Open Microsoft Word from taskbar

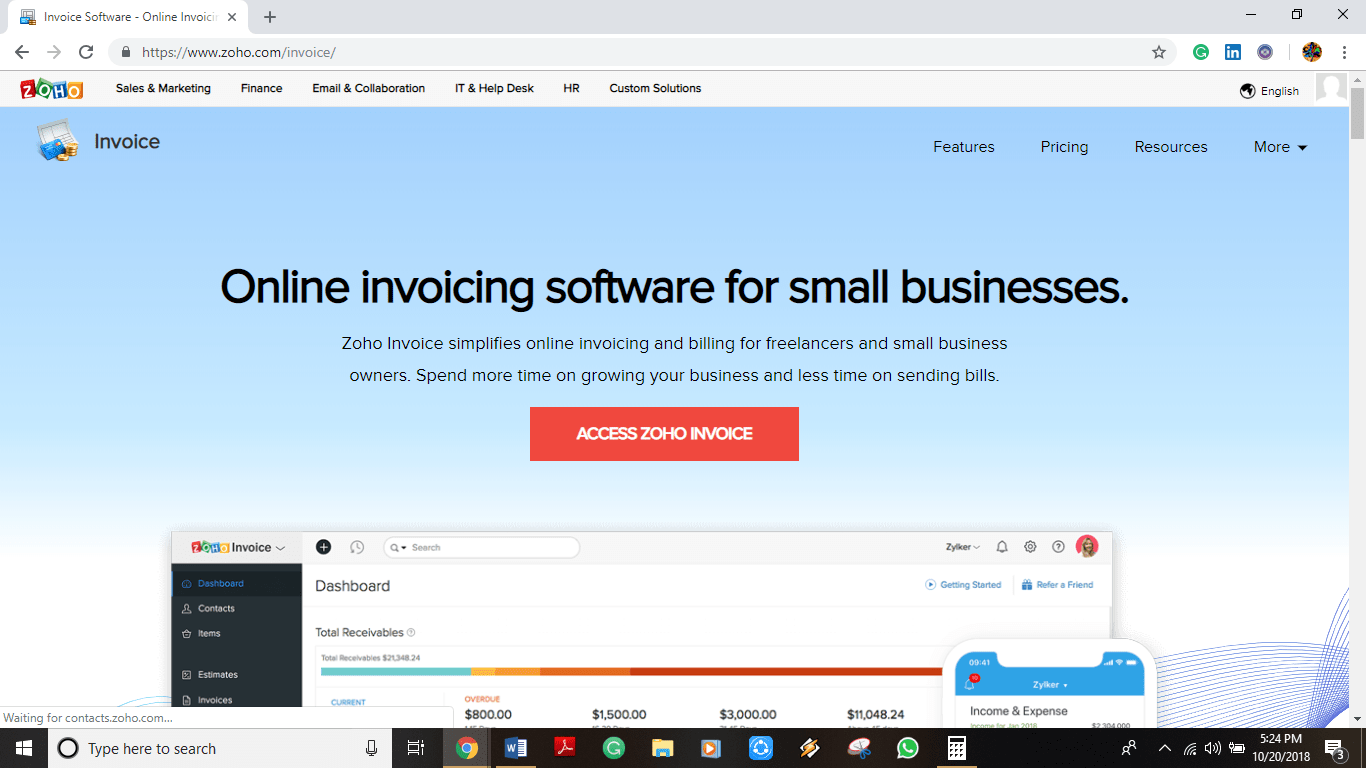coord(516,748)
